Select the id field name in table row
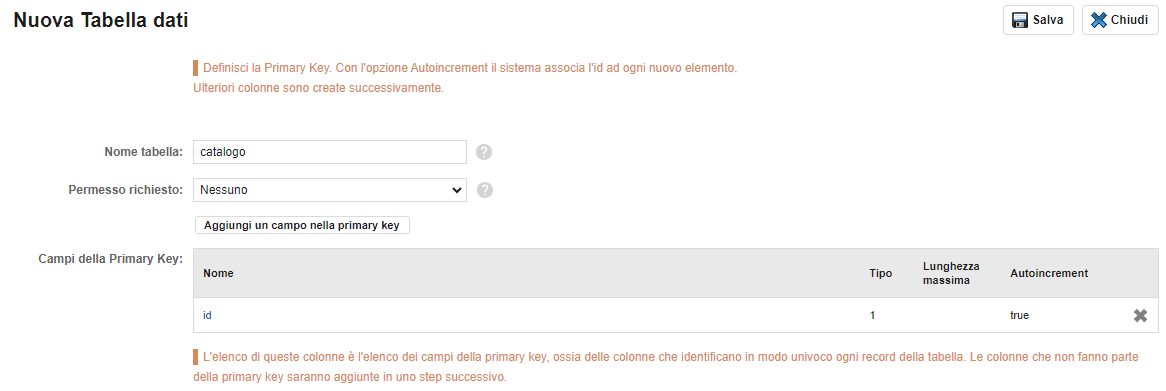 (207, 315)
